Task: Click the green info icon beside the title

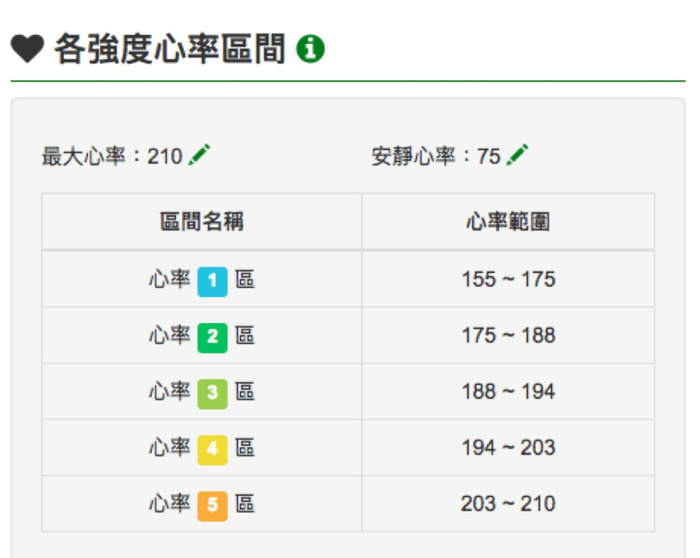Action: [311, 48]
